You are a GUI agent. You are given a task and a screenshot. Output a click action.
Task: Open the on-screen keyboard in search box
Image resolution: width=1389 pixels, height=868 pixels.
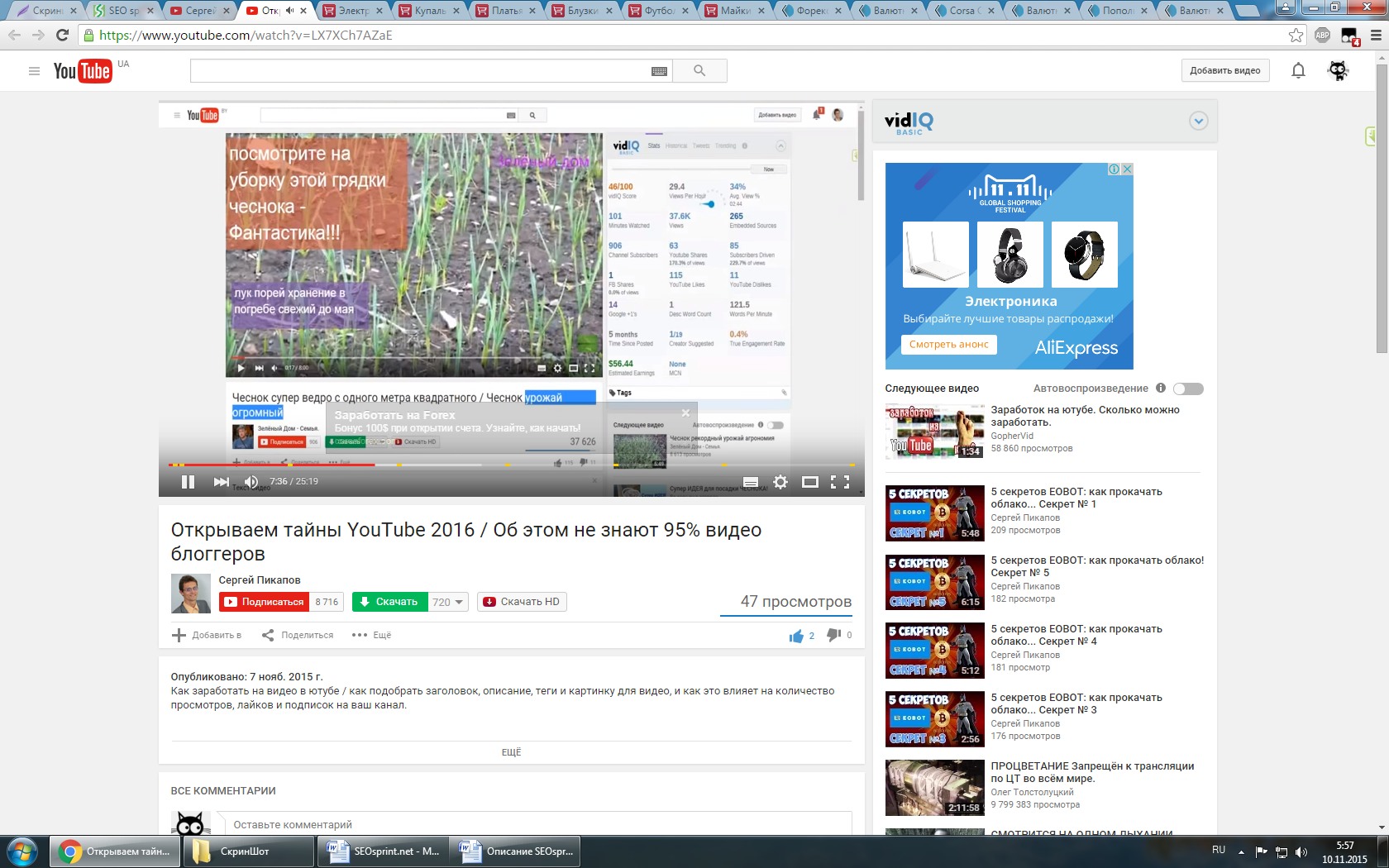pyautogui.click(x=659, y=71)
